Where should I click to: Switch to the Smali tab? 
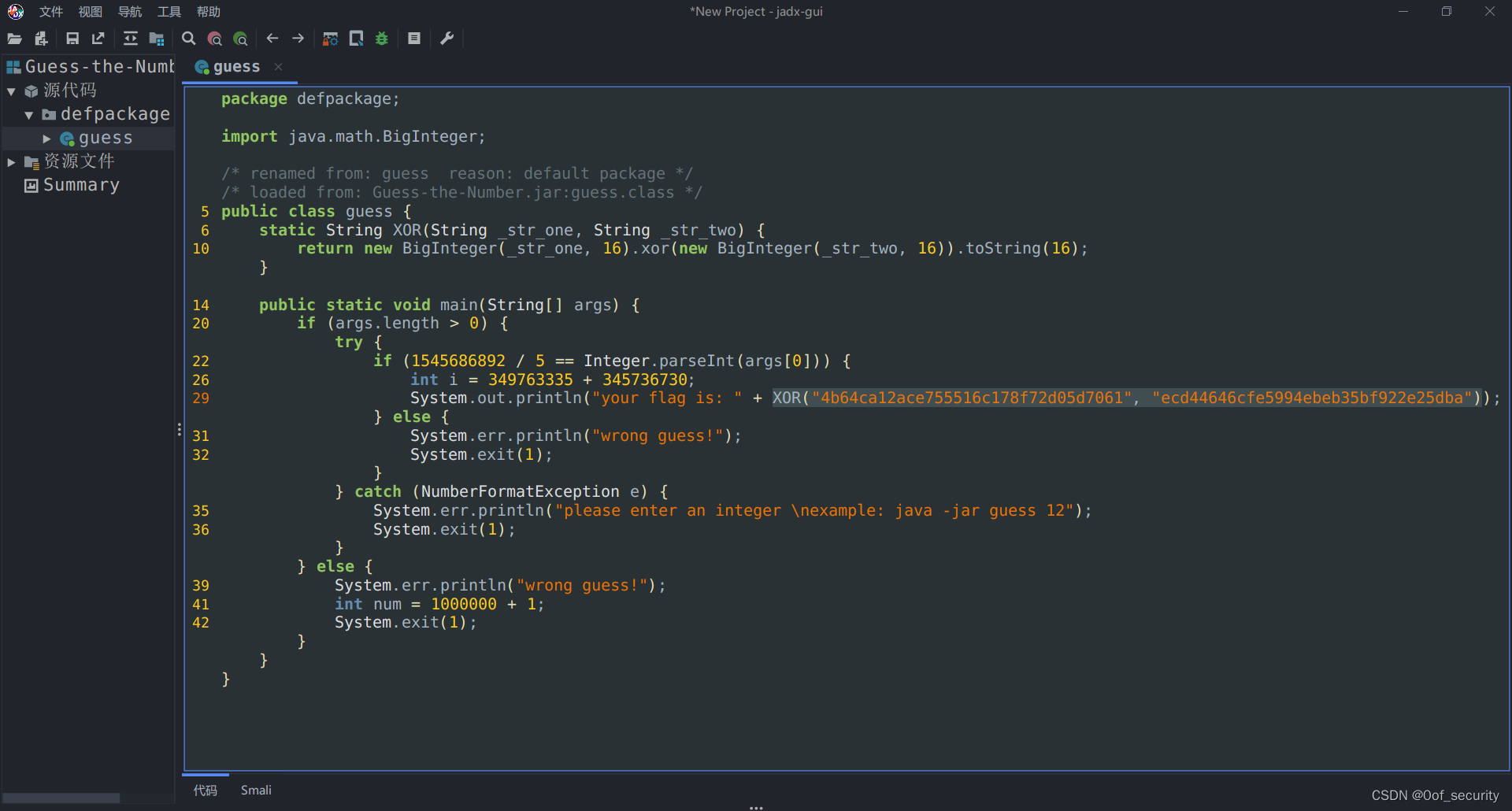(x=255, y=790)
